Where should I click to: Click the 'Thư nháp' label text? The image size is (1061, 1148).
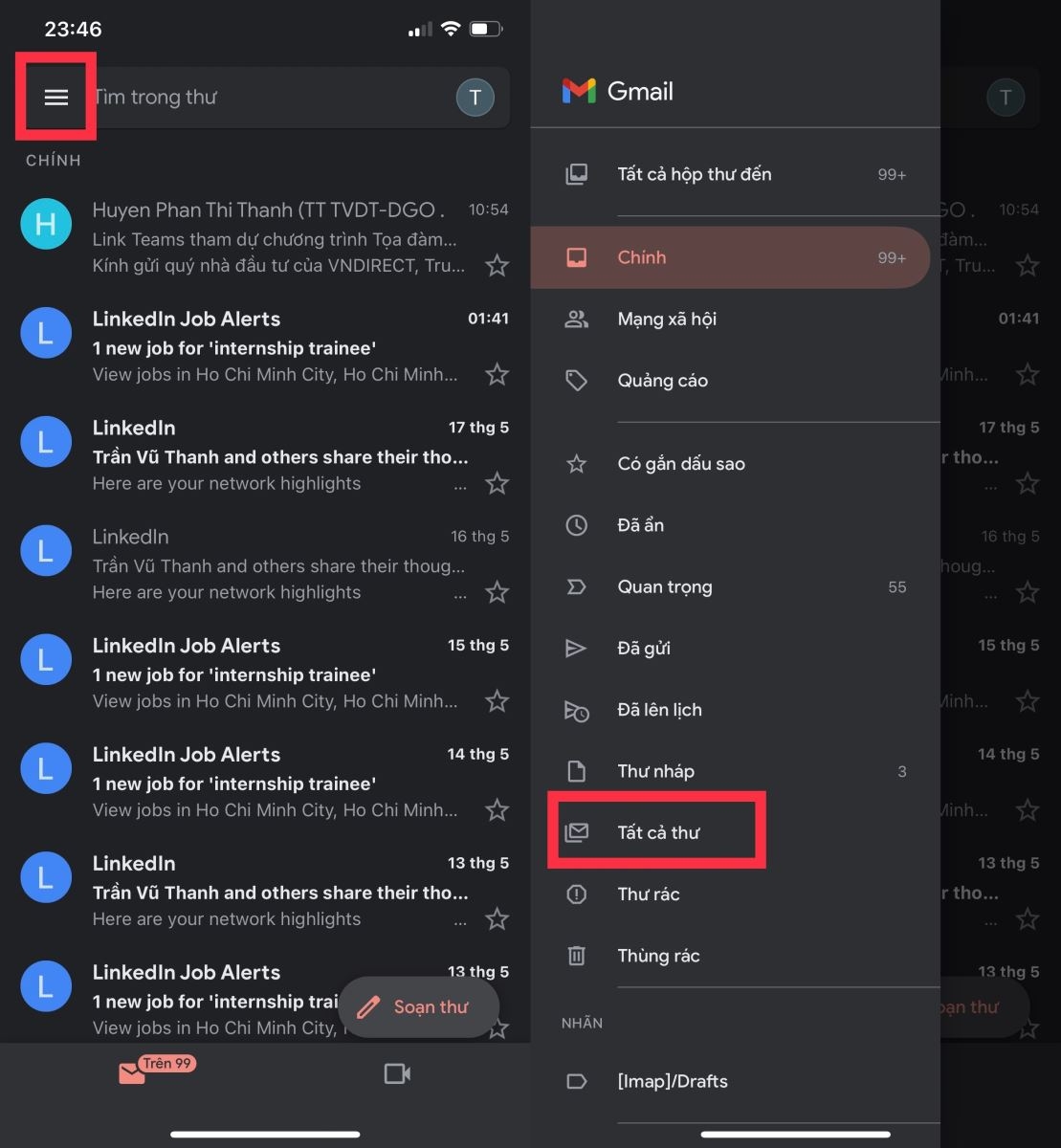(656, 771)
